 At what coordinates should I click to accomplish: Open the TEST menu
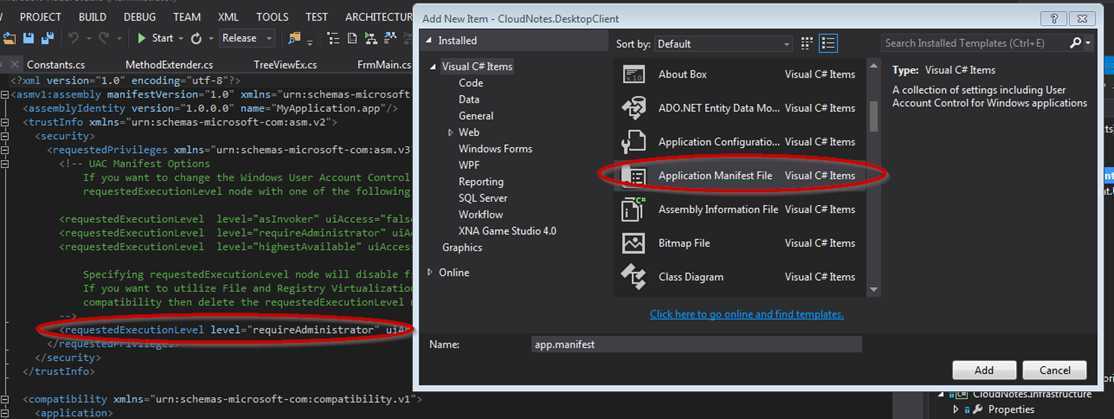pyautogui.click(x=317, y=16)
